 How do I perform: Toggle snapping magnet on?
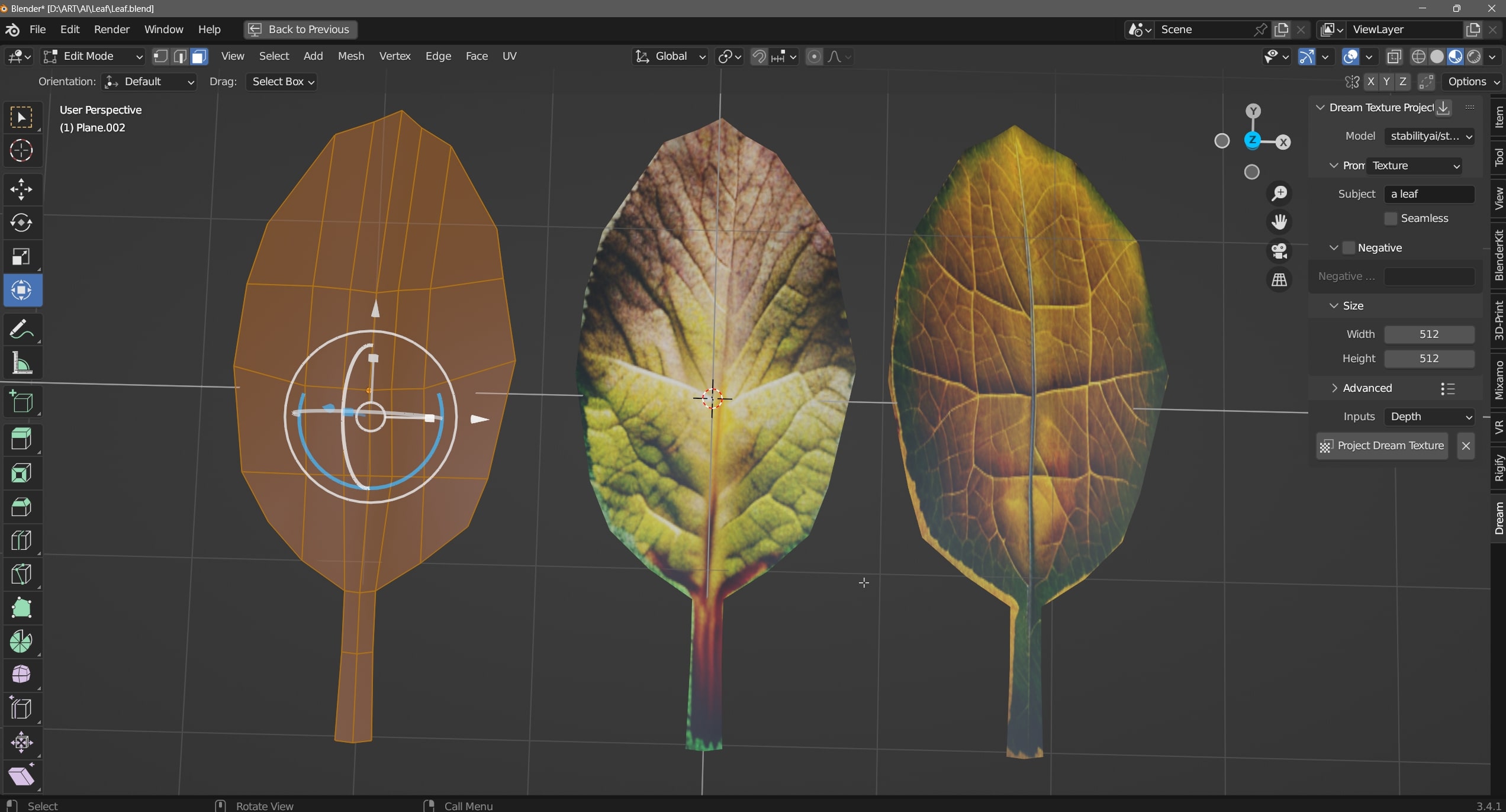tap(758, 56)
